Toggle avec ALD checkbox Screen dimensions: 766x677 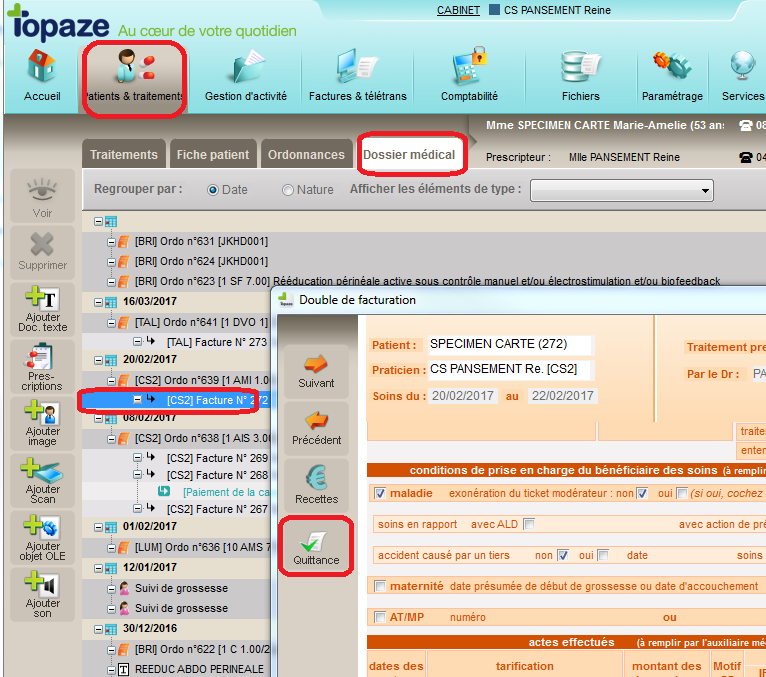529,524
